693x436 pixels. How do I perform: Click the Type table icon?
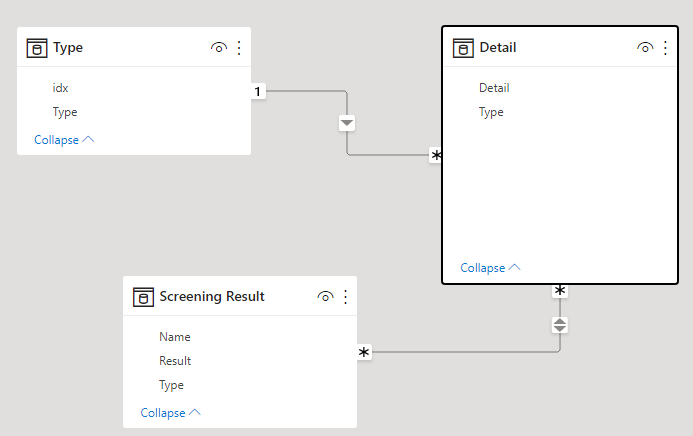pyautogui.click(x=37, y=48)
